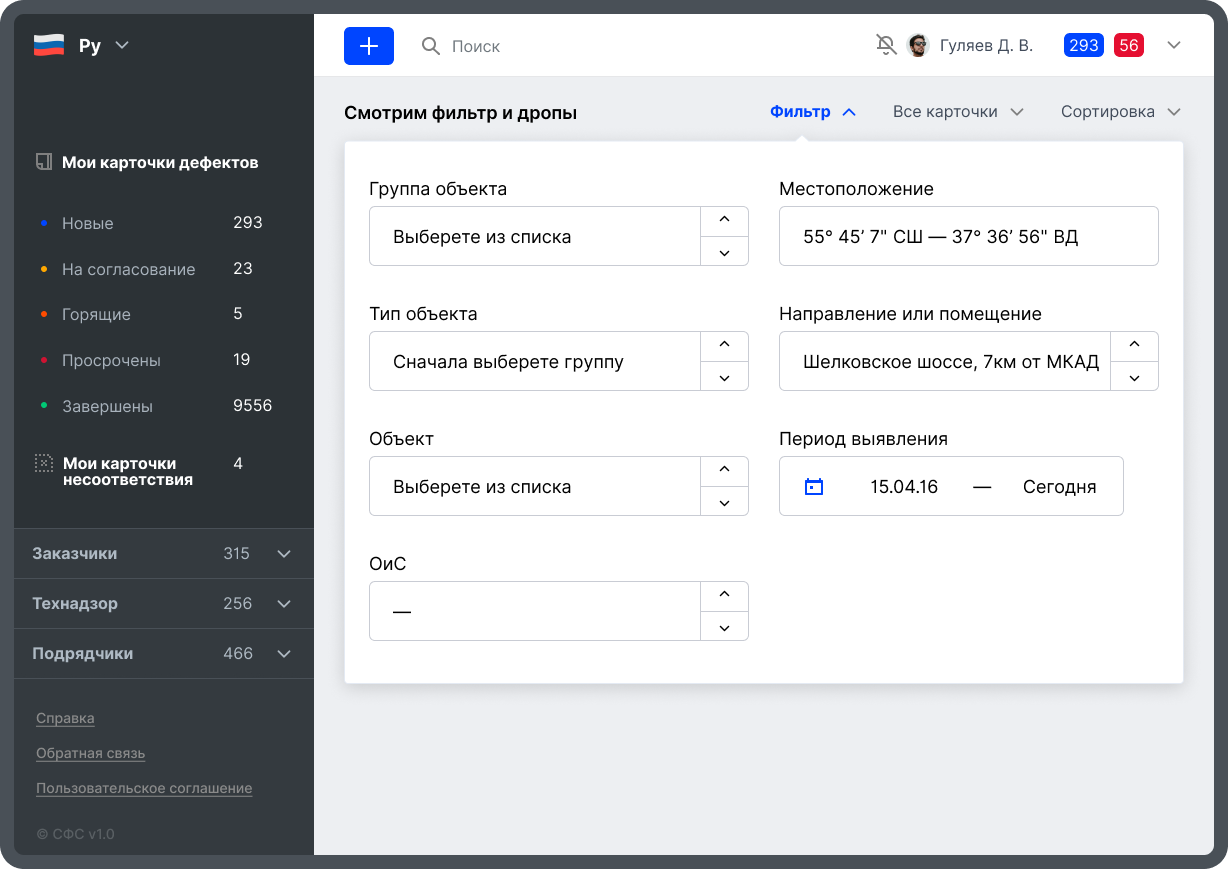Select Просрочены cards in sidebar
Viewport: 1228px width, 869px height.
[111, 360]
